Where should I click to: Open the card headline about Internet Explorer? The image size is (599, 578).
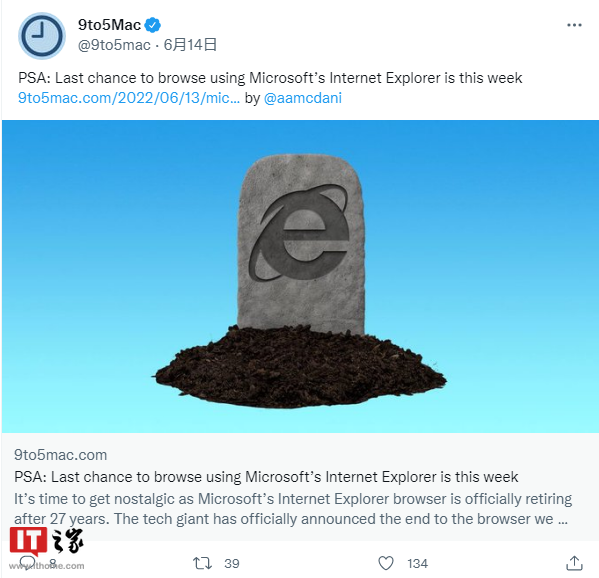(266, 477)
